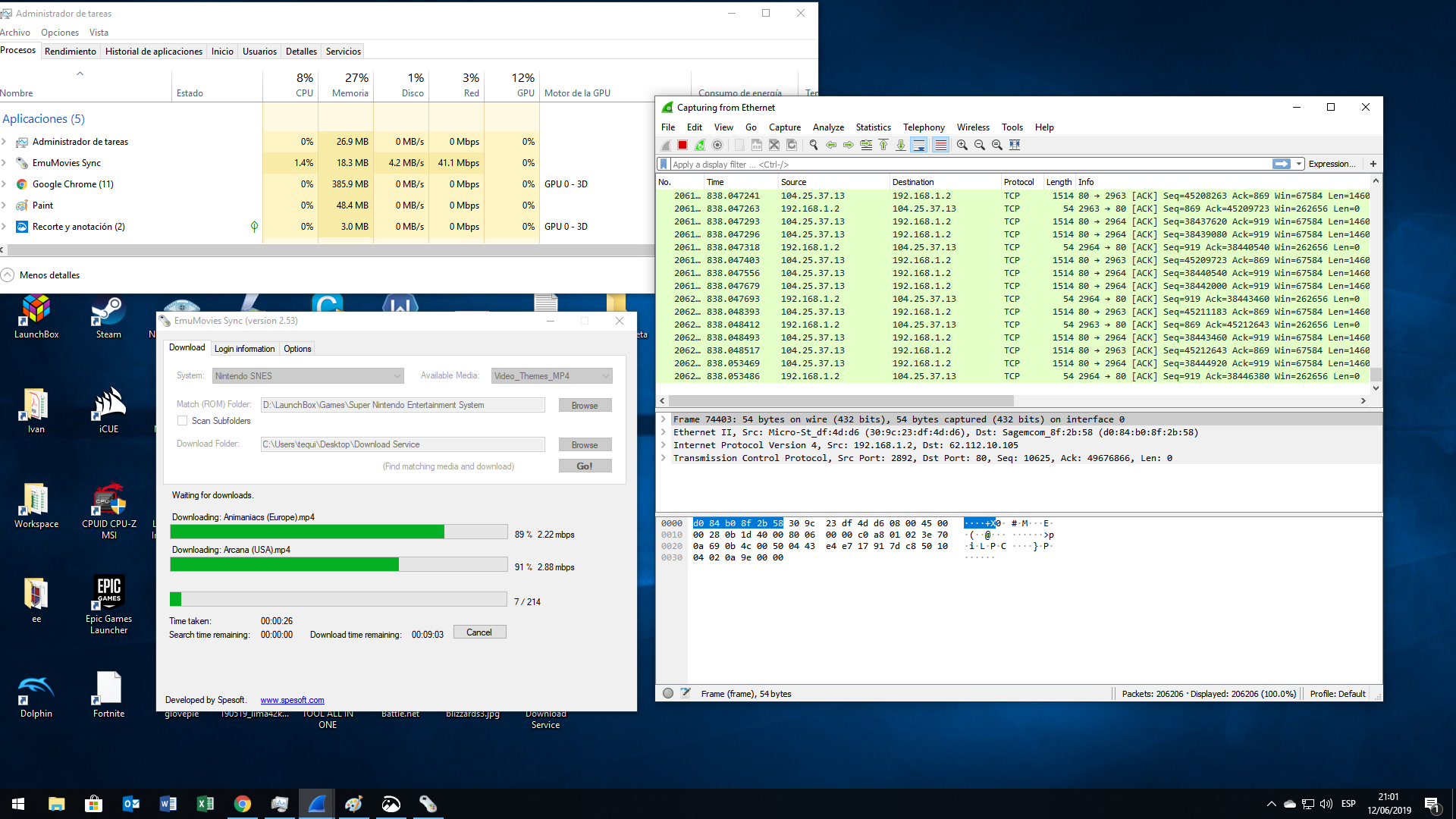Select the Dolphin desktop shortcut
1456x819 pixels.
coord(36,696)
